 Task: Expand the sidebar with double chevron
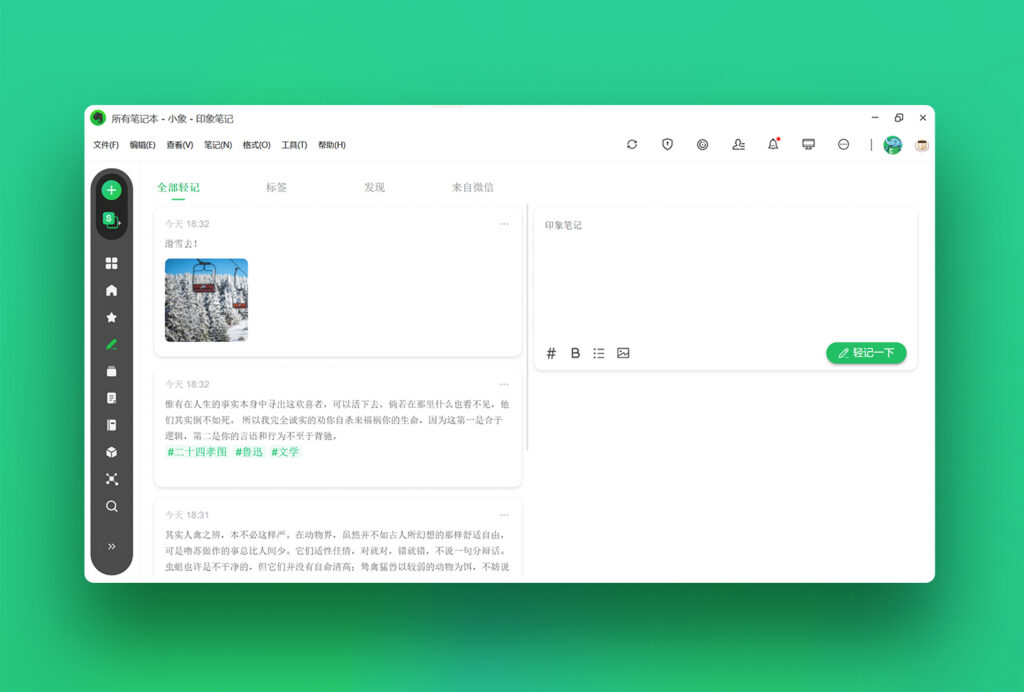pos(111,546)
